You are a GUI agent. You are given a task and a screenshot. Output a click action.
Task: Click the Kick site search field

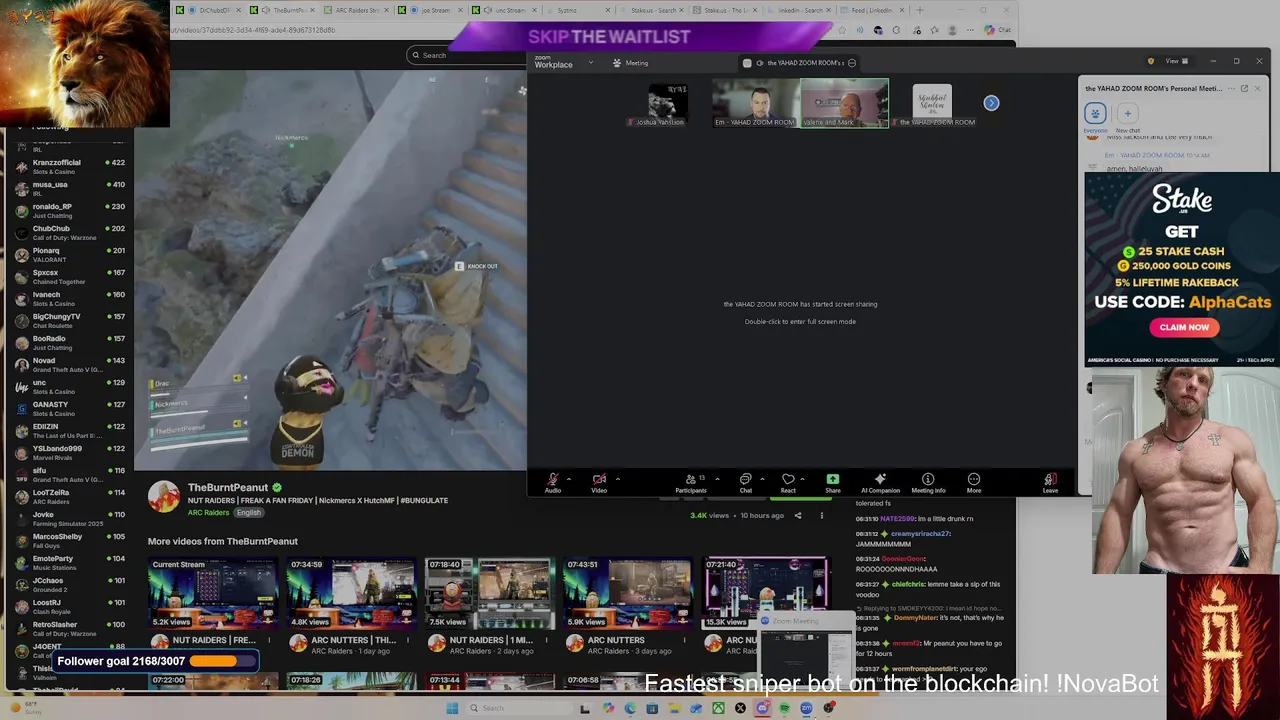[x=465, y=55]
